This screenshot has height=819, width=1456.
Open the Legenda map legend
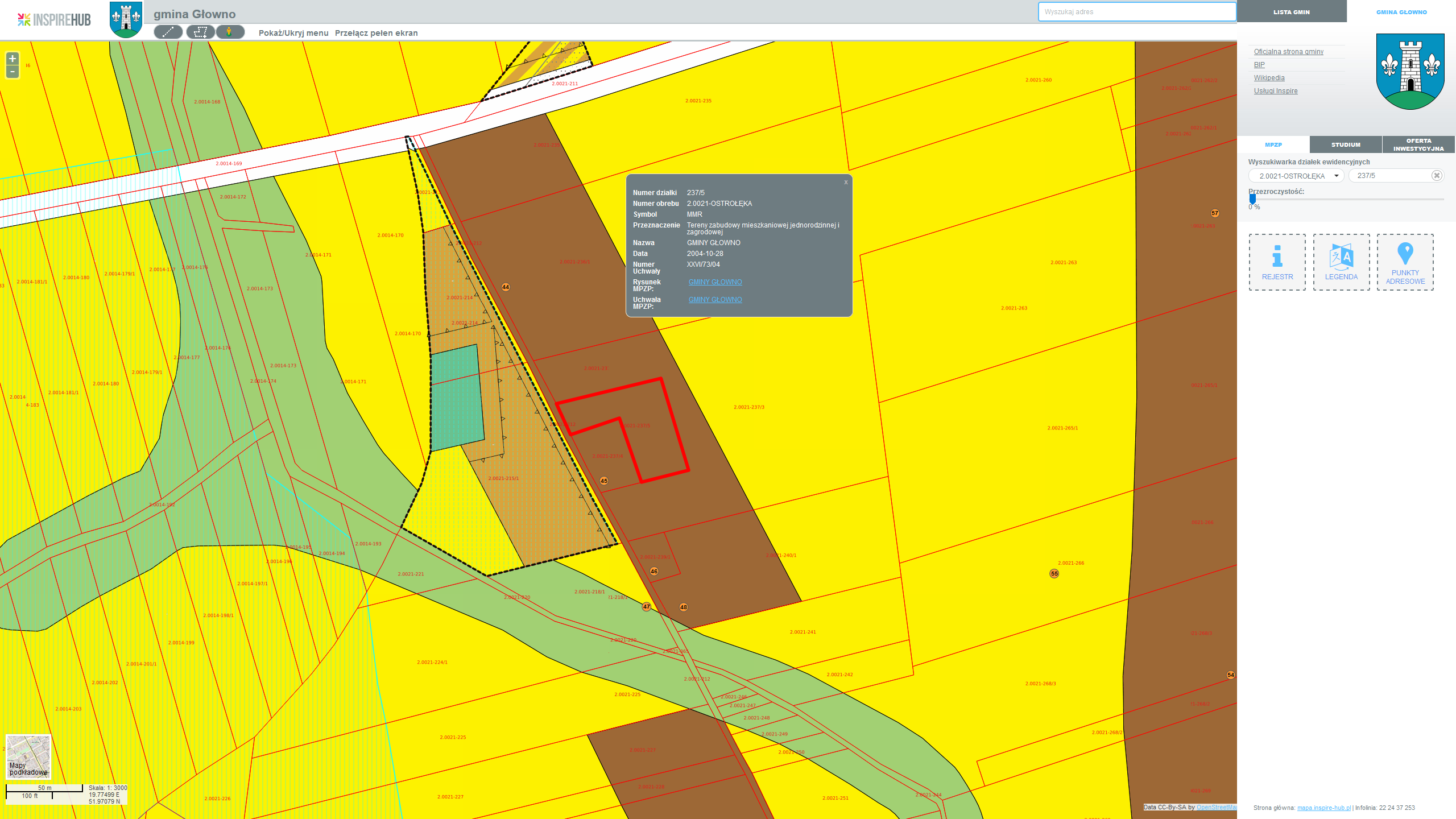point(1341,262)
